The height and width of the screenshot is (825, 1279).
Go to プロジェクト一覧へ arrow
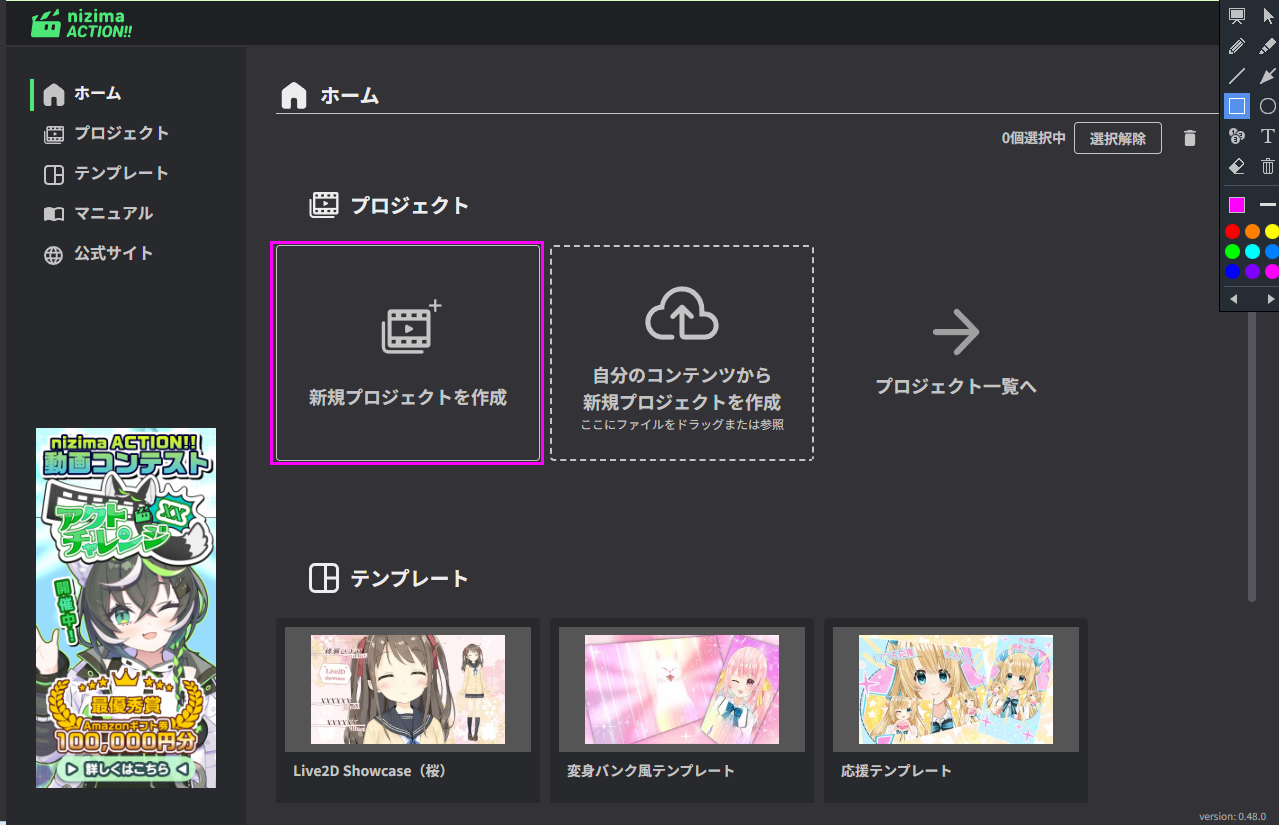[x=955, y=333]
